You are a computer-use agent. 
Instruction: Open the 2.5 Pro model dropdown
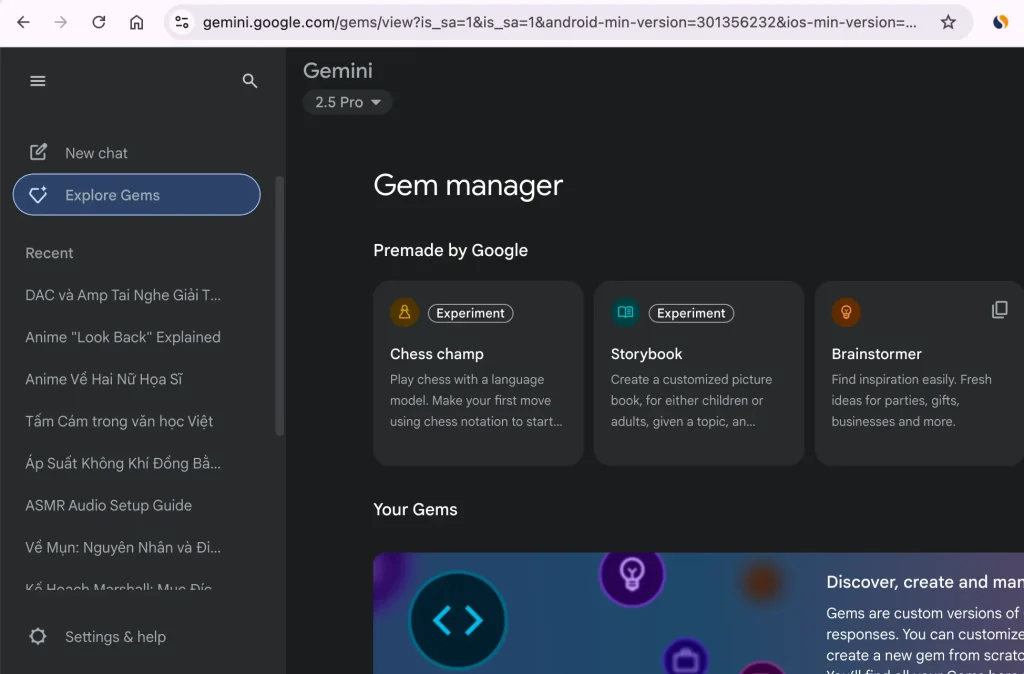tap(347, 102)
